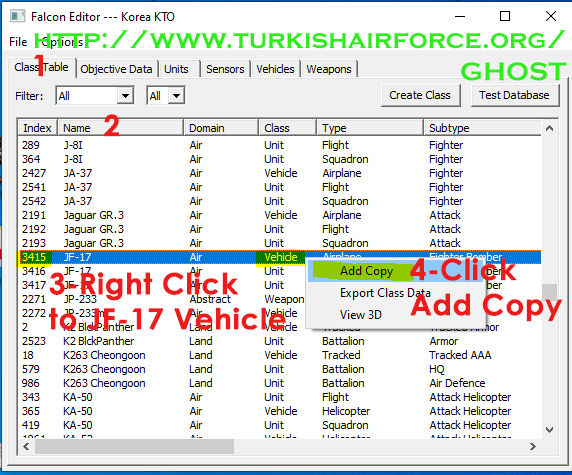Select the Class Table tab
The width and height of the screenshot is (572, 475).
pos(41,67)
